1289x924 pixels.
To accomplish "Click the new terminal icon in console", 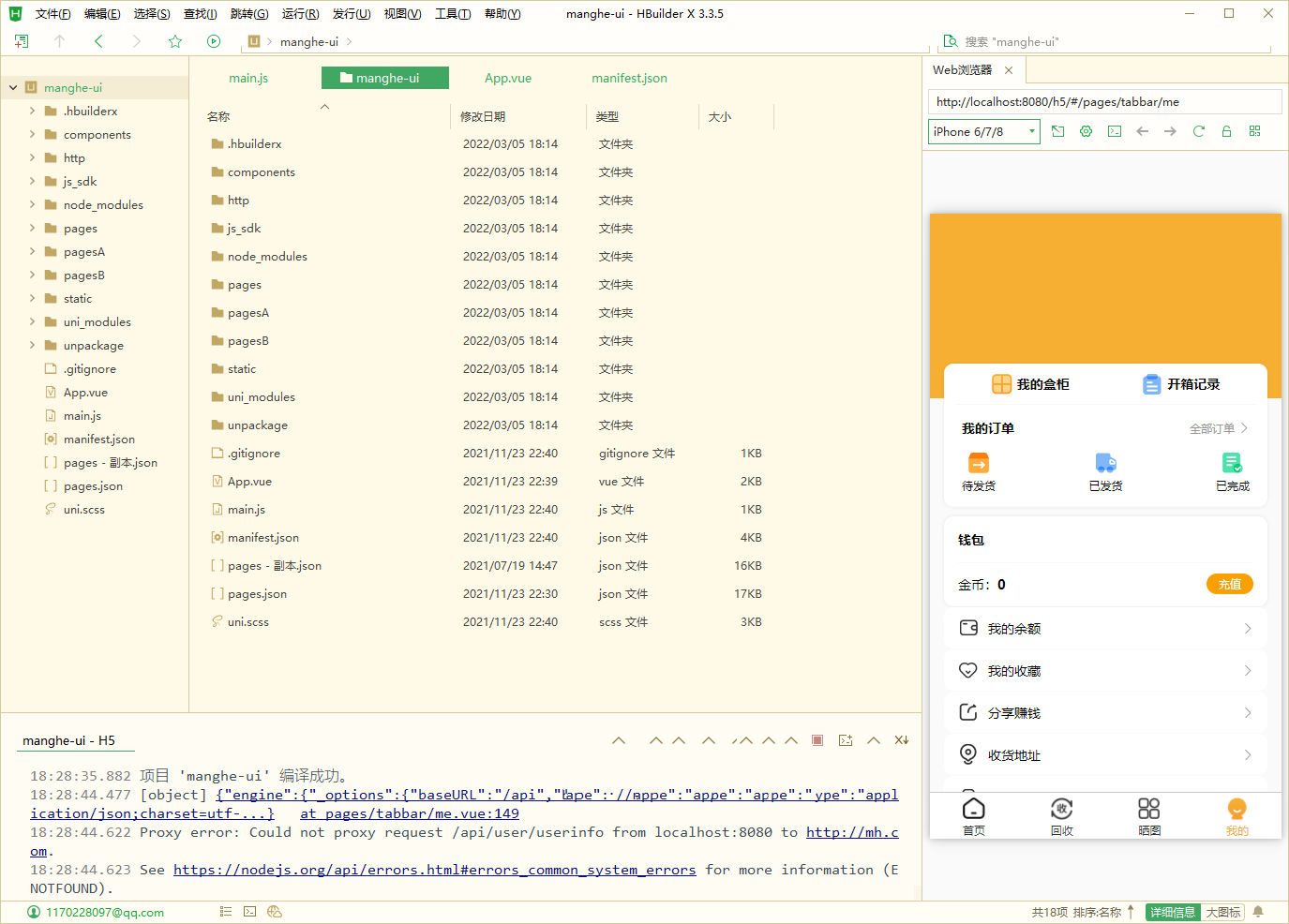I will [846, 740].
